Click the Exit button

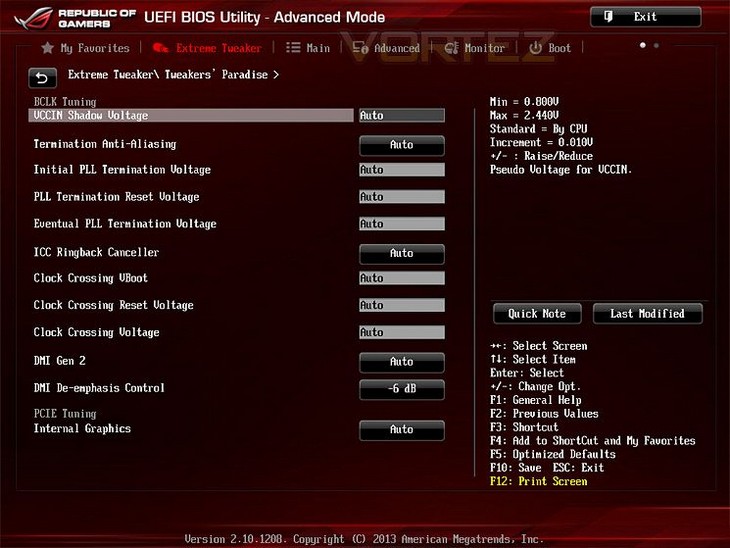pyautogui.click(x=645, y=17)
